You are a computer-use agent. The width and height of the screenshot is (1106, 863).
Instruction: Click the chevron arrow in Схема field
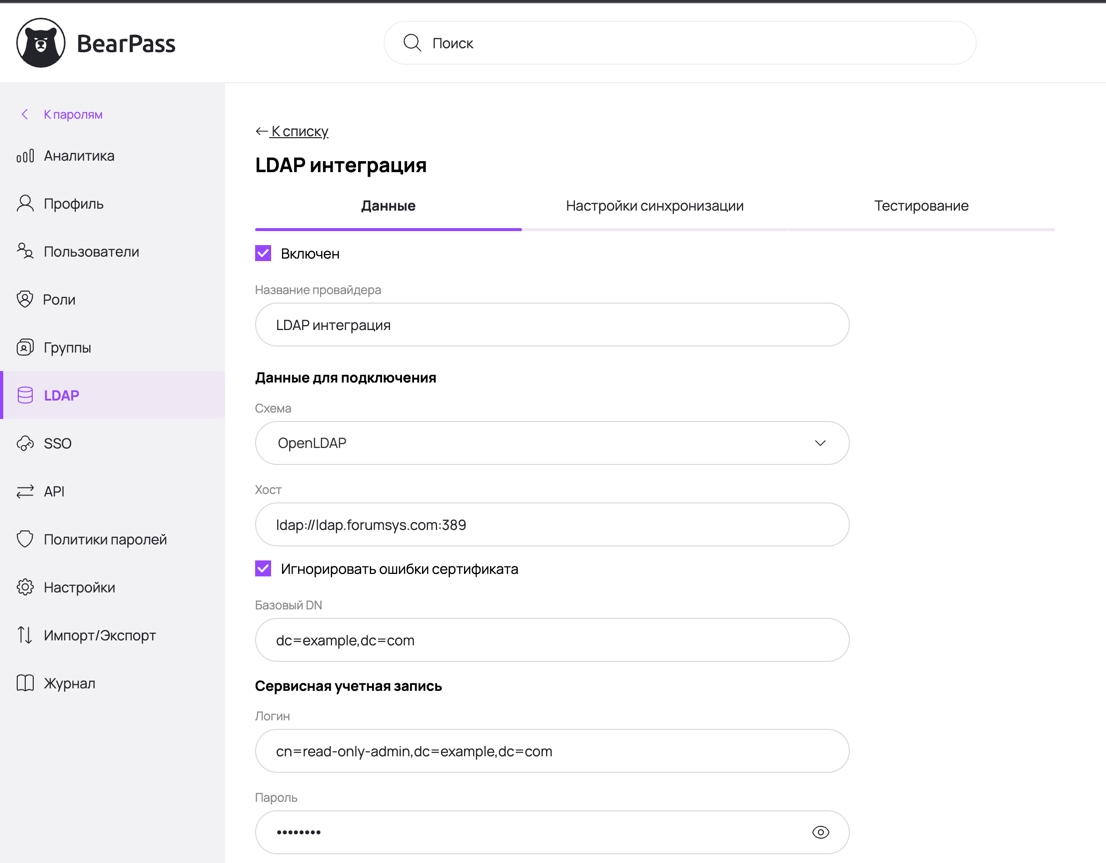point(820,443)
